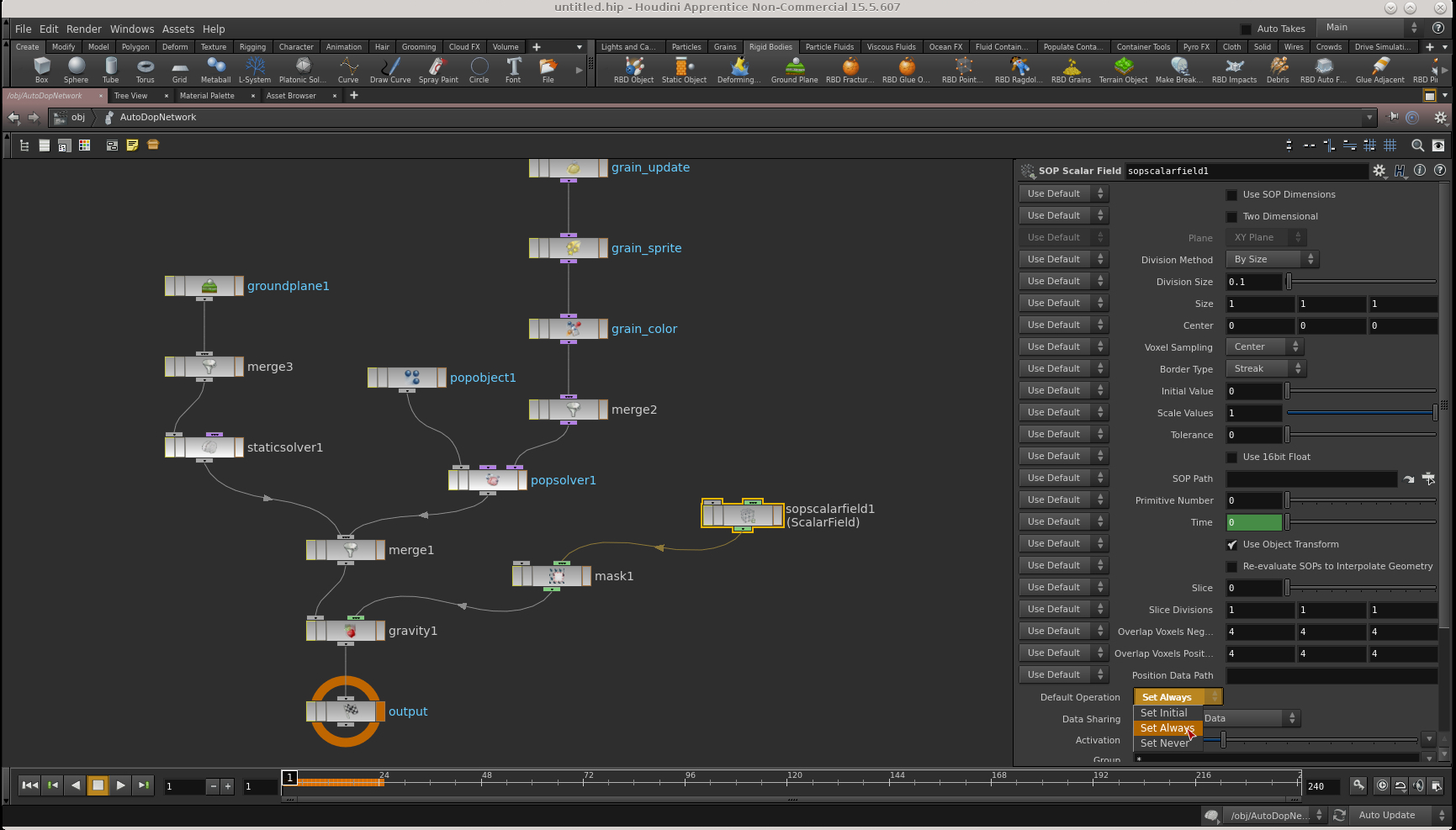
Task: Open the Division Method dropdown
Action: tap(1271, 259)
